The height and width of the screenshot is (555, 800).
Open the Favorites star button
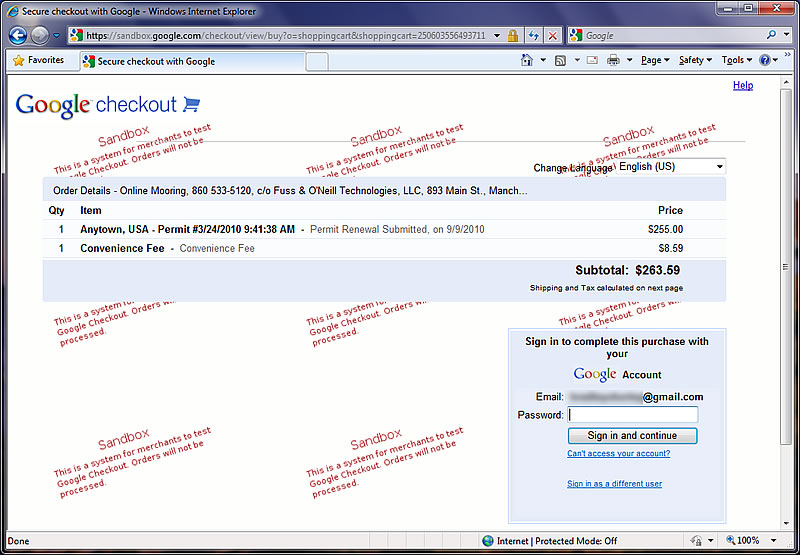(37, 61)
